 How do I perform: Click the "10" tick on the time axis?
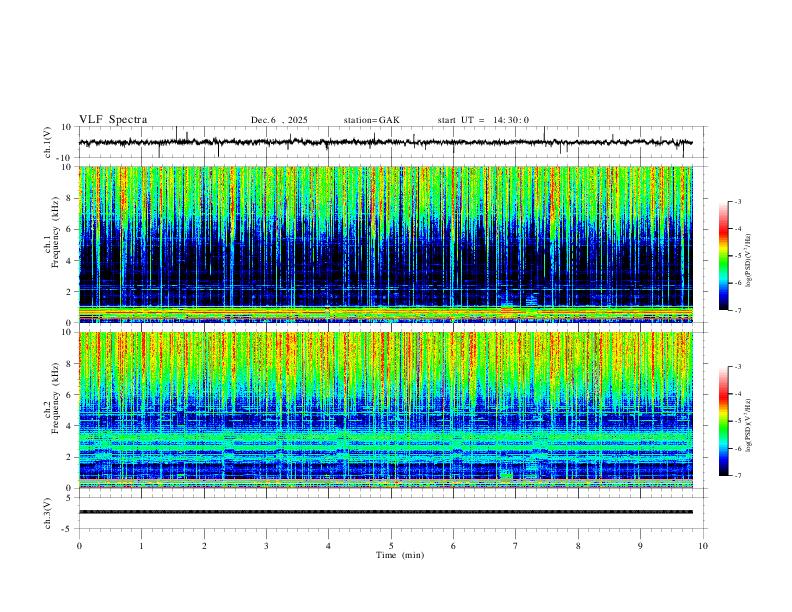(703, 546)
